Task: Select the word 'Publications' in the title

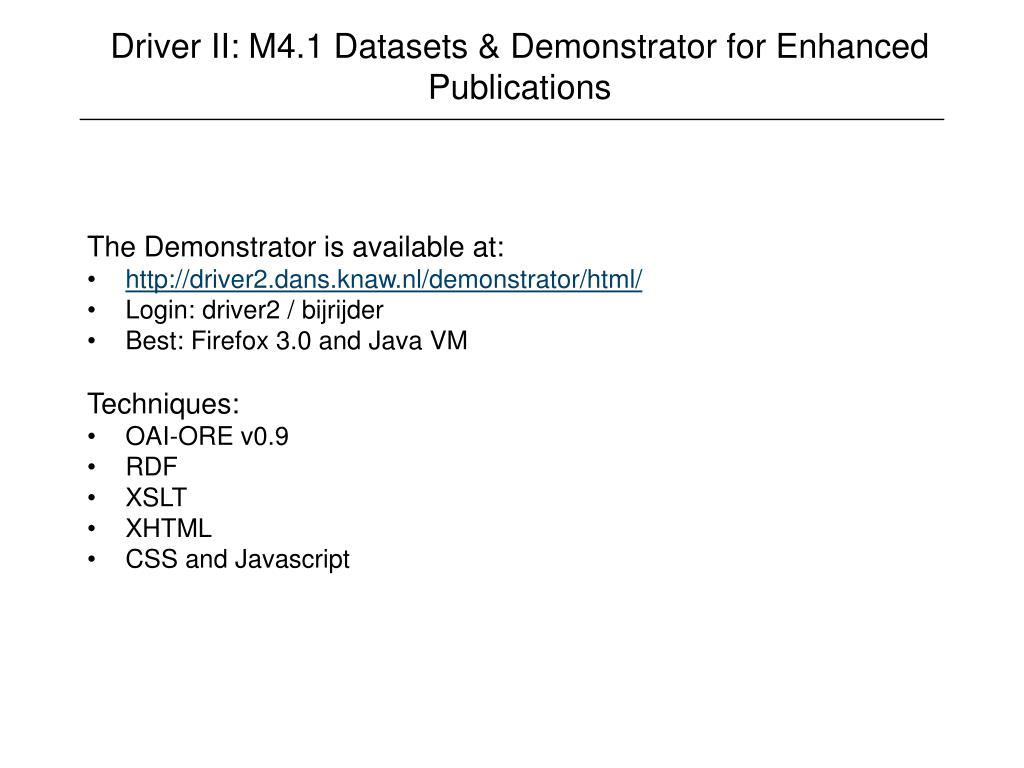Action: pos(519,87)
